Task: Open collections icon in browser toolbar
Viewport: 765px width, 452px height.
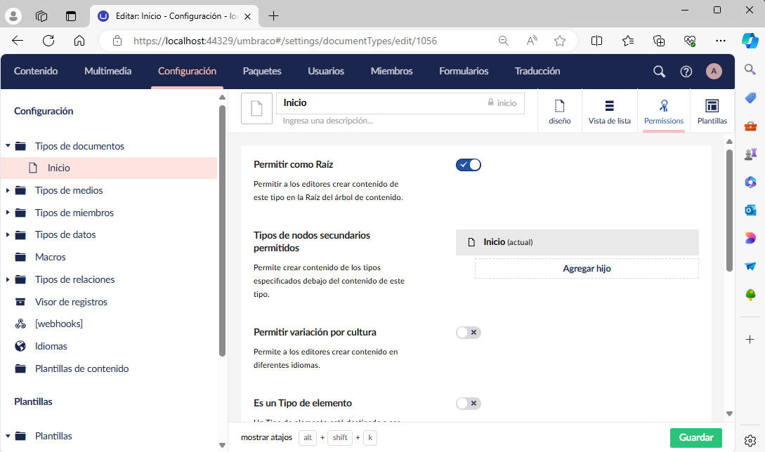Action: pyautogui.click(x=659, y=41)
